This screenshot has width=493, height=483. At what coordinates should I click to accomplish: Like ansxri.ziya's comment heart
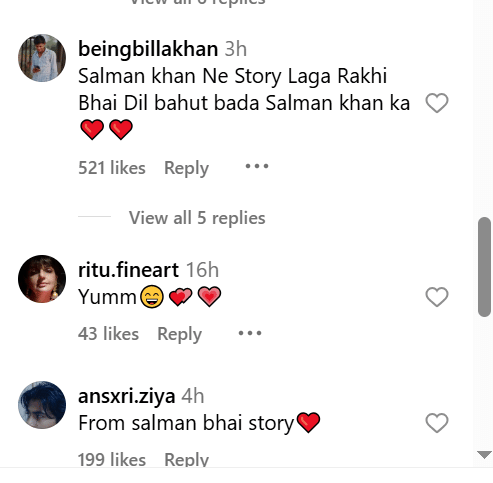pos(437,423)
